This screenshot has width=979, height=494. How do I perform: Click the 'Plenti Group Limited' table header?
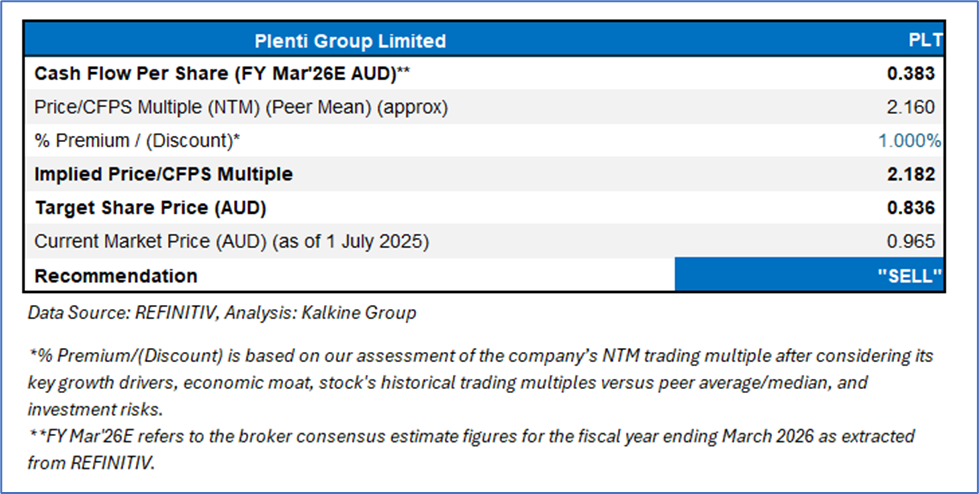click(349, 41)
